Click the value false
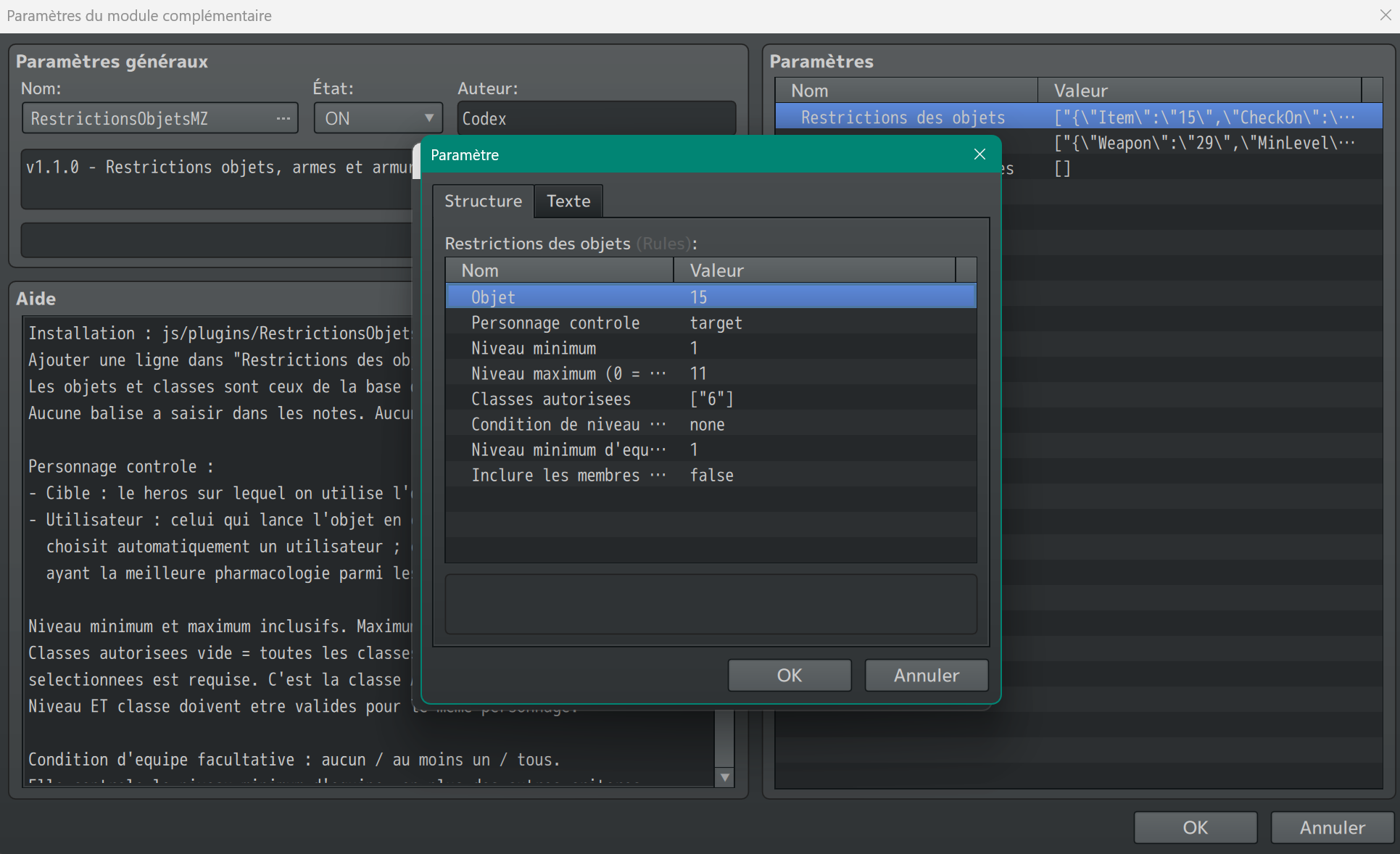 pos(711,475)
